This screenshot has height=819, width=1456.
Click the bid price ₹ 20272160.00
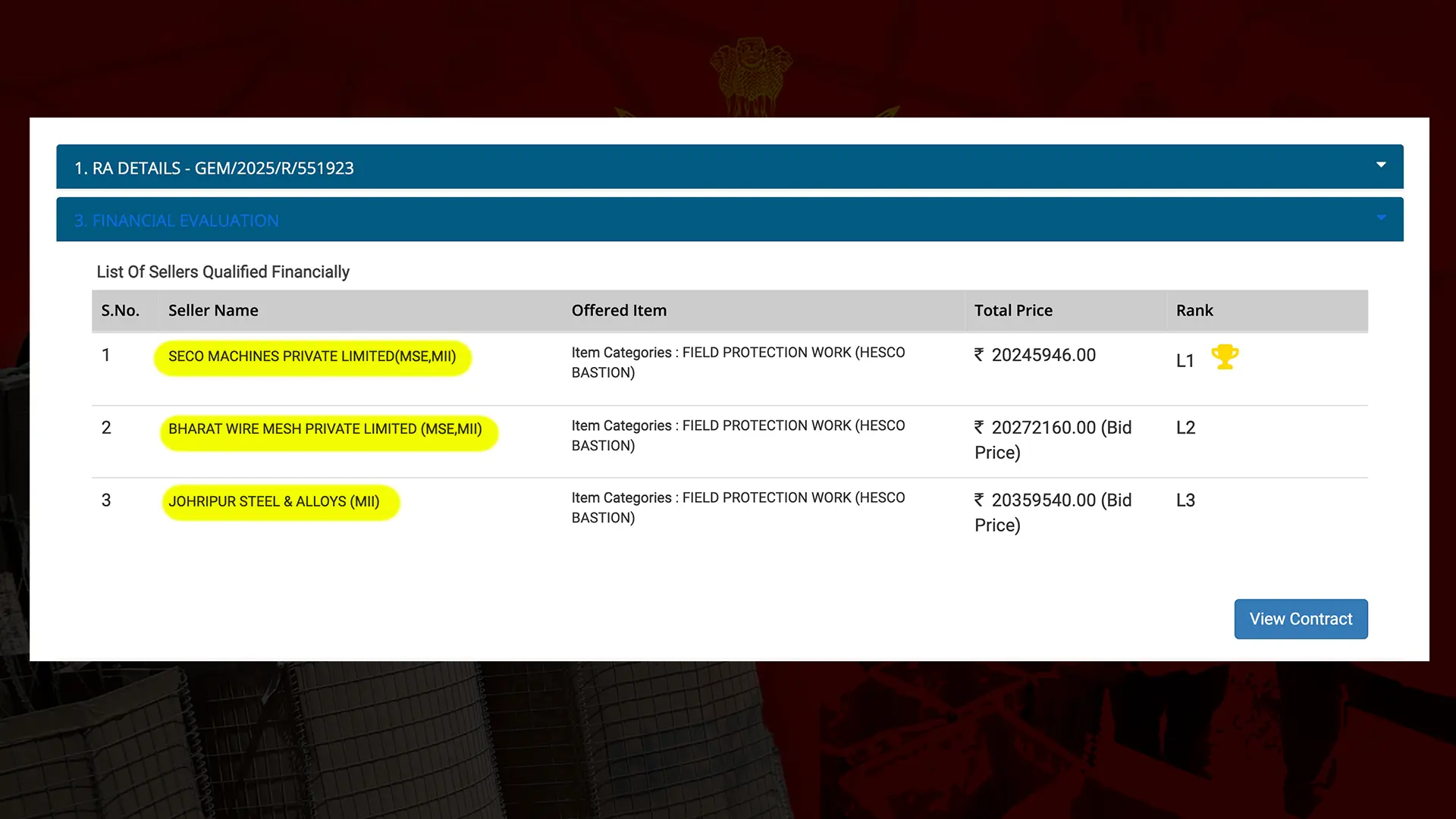coord(1053,440)
